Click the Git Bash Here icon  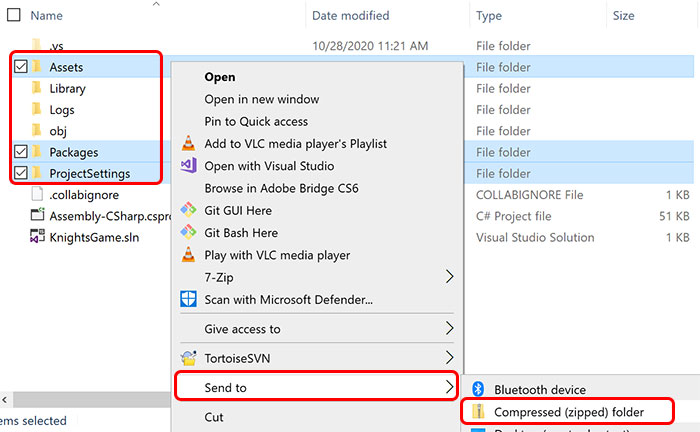pyautogui.click(x=188, y=232)
